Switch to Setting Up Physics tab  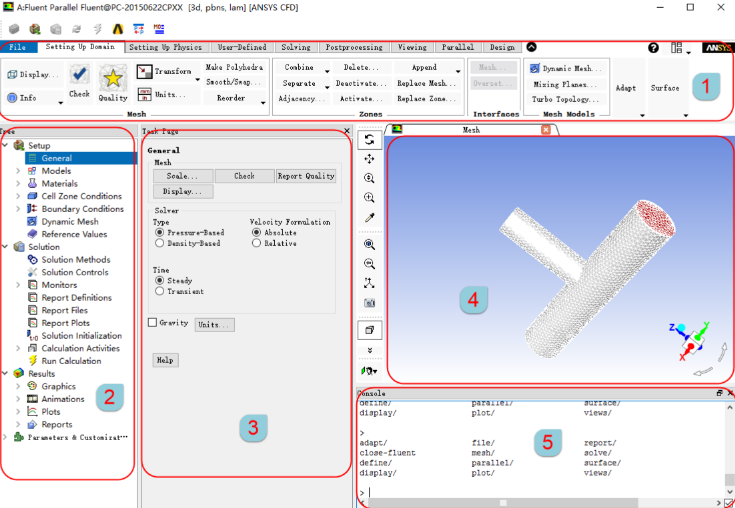click(165, 47)
